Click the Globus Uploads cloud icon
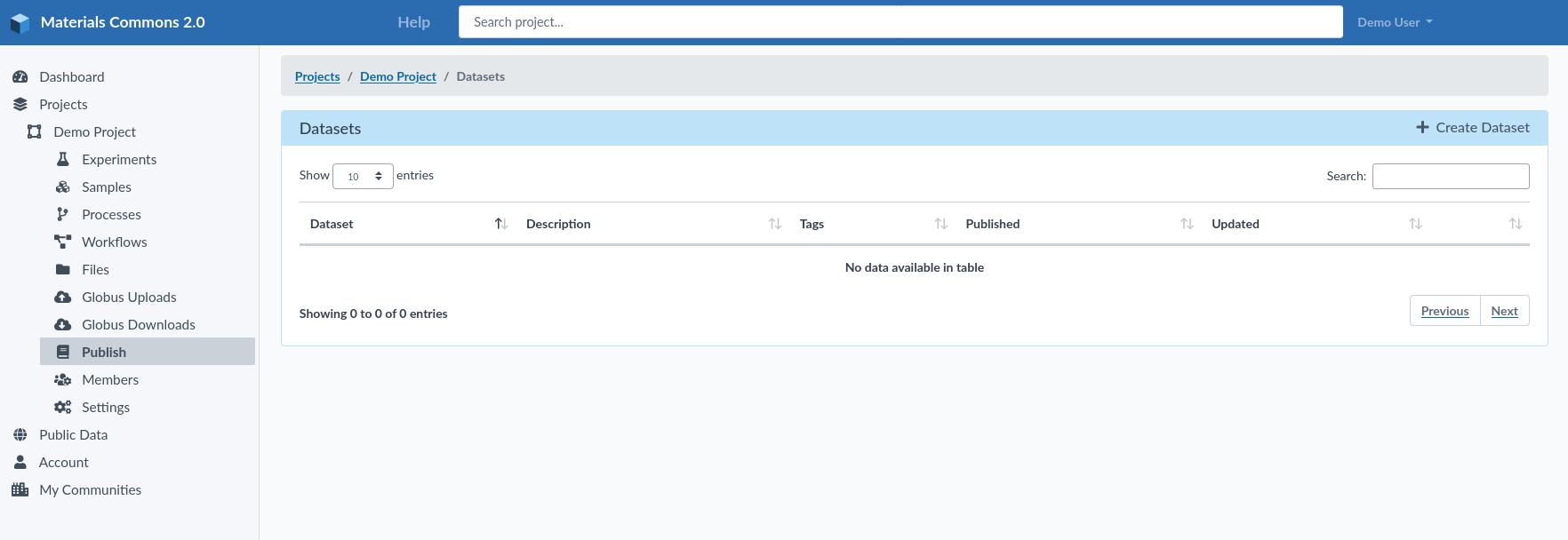The width and height of the screenshot is (1568, 540). pyautogui.click(x=63, y=298)
